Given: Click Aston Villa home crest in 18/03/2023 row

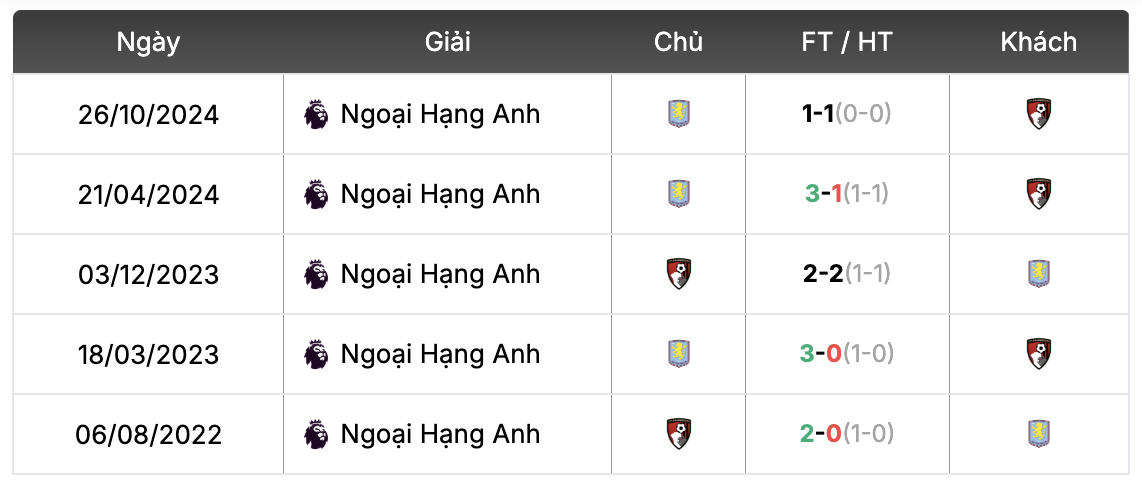Looking at the screenshot, I should click(679, 354).
